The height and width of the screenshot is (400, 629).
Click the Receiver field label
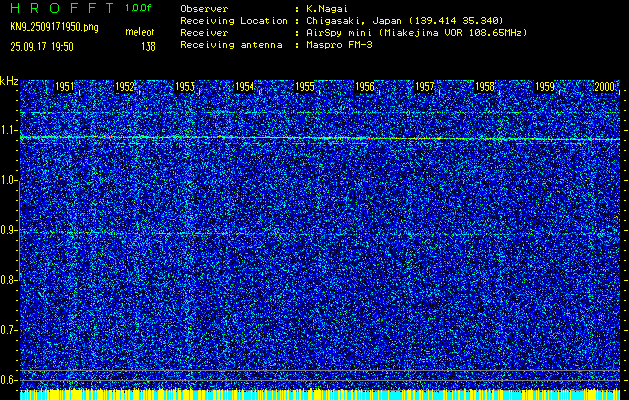204,33
